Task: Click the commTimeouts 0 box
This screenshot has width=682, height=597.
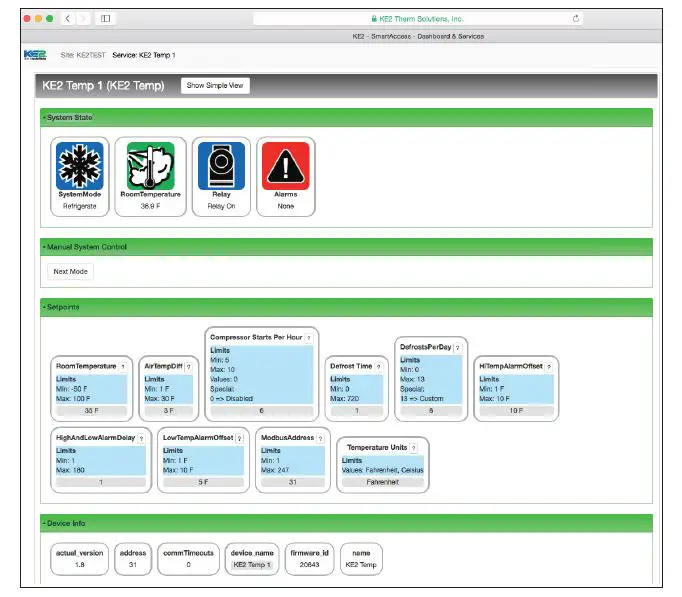Action: (x=188, y=559)
